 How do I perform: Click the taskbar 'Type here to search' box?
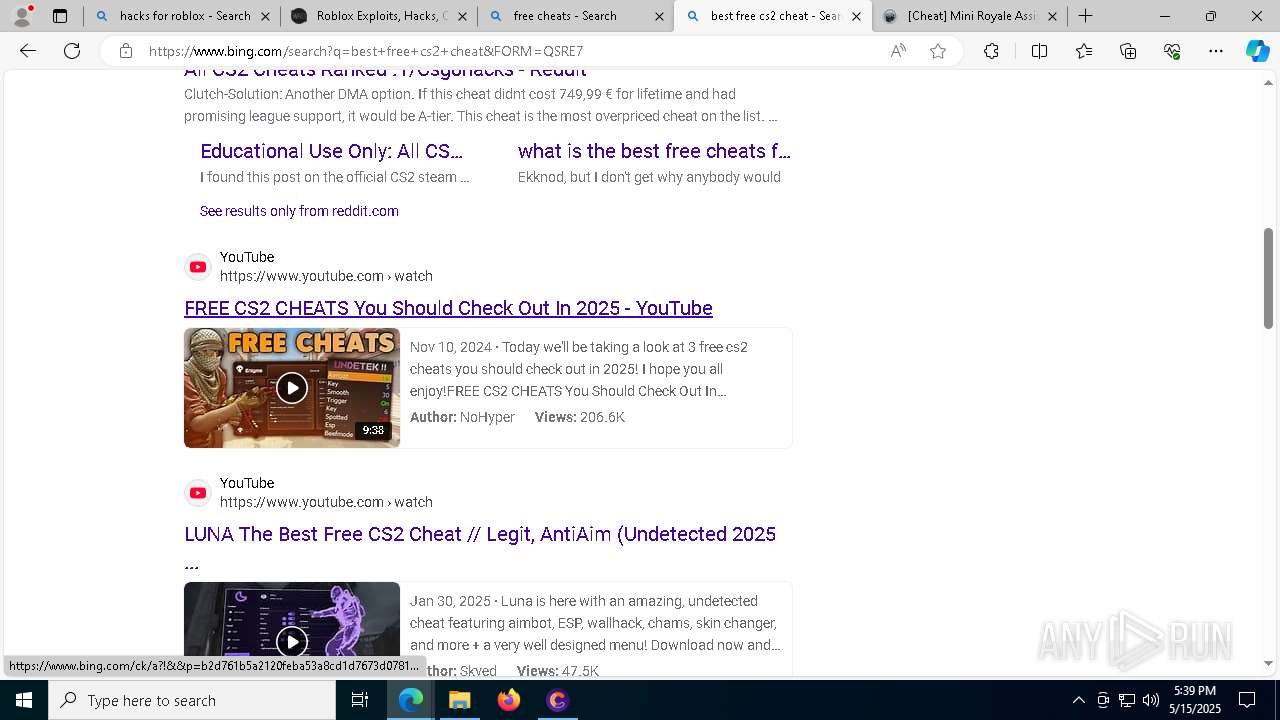pyautogui.click(x=192, y=700)
